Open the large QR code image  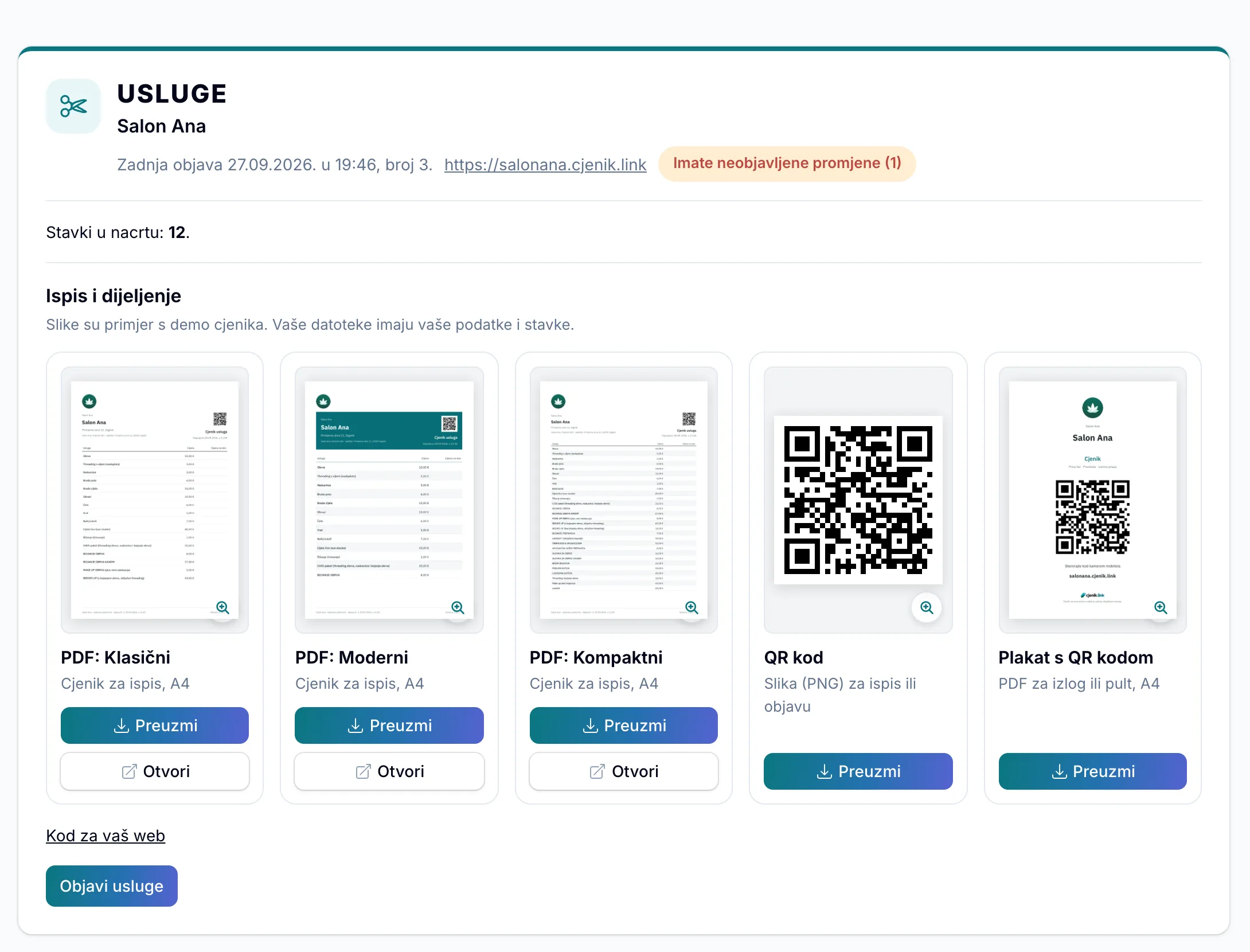858,500
